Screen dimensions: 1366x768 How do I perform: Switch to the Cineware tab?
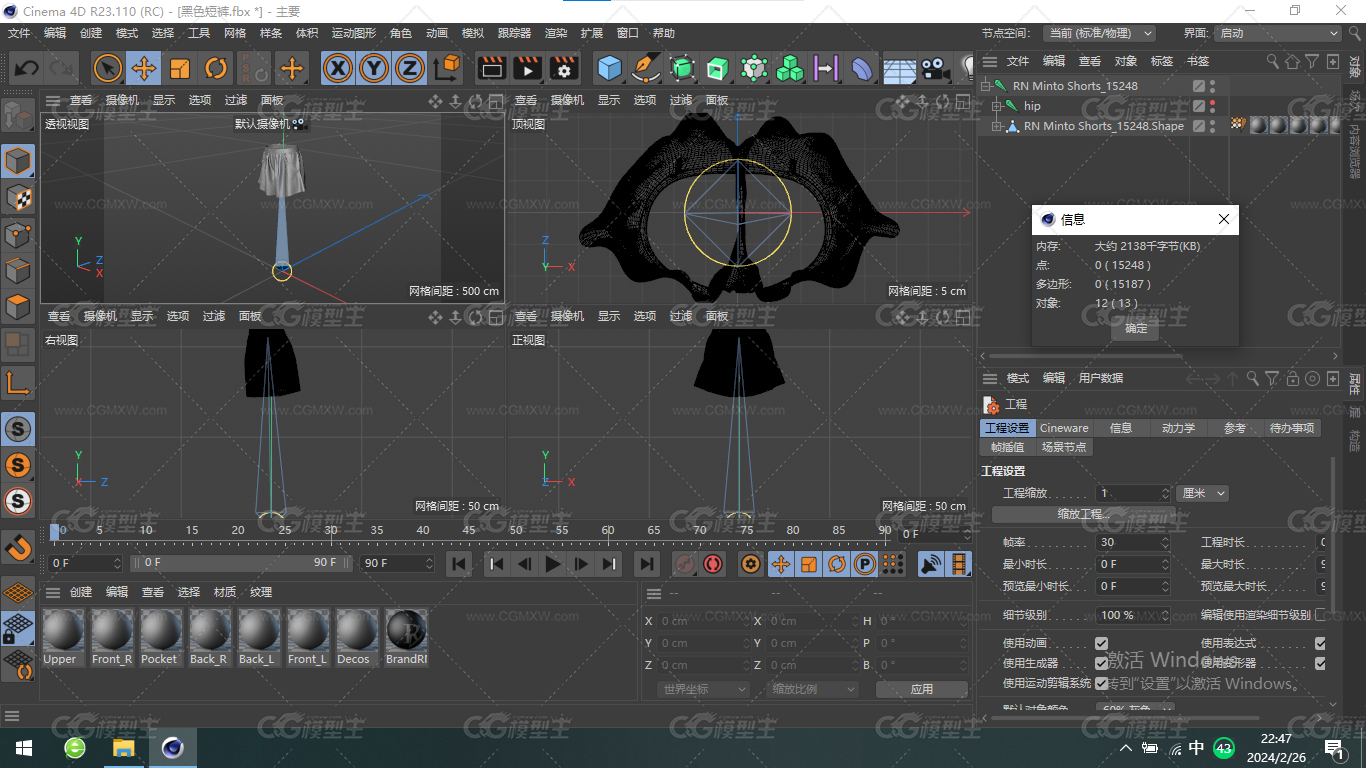coord(1064,428)
